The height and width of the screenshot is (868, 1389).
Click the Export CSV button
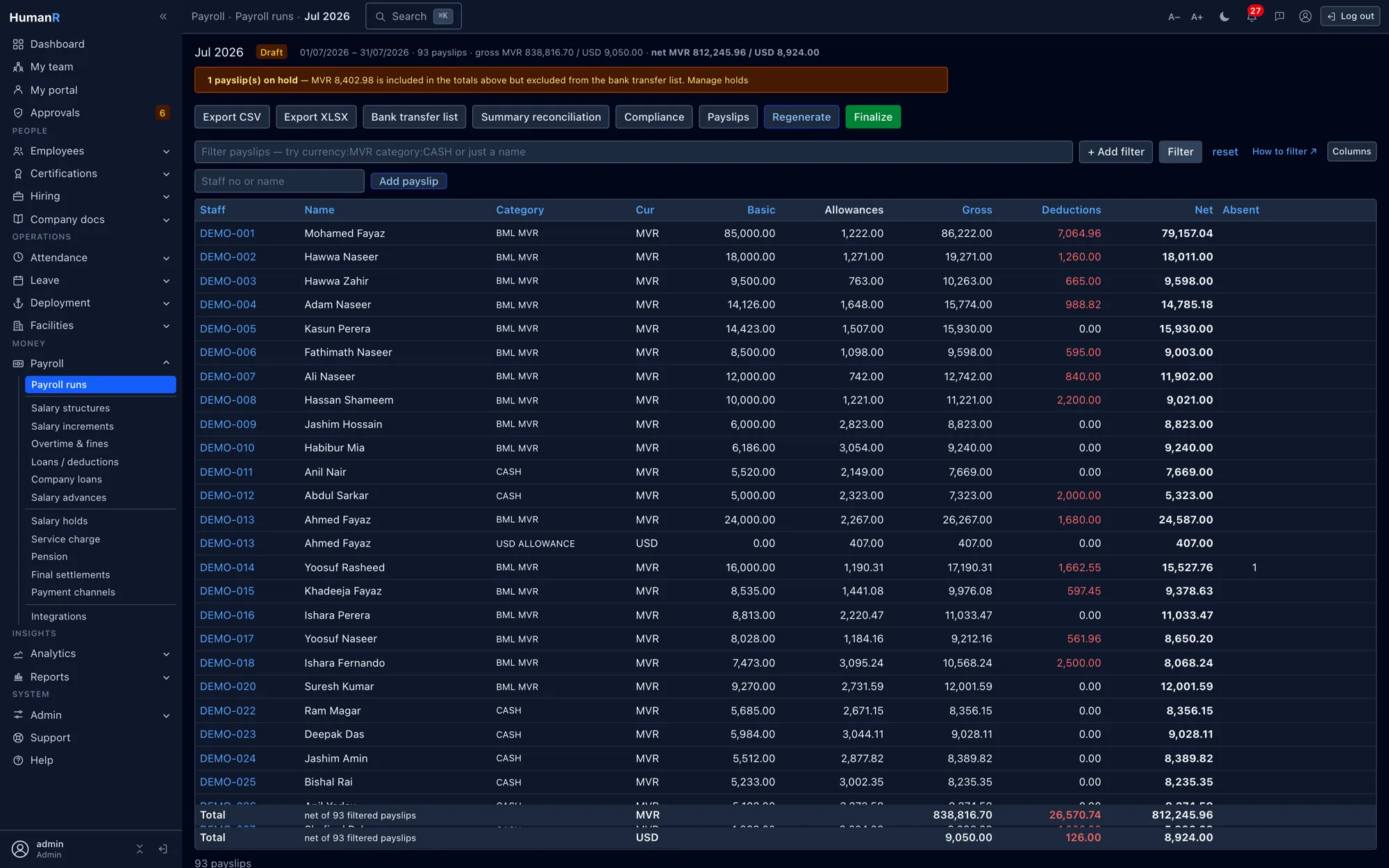(232, 117)
